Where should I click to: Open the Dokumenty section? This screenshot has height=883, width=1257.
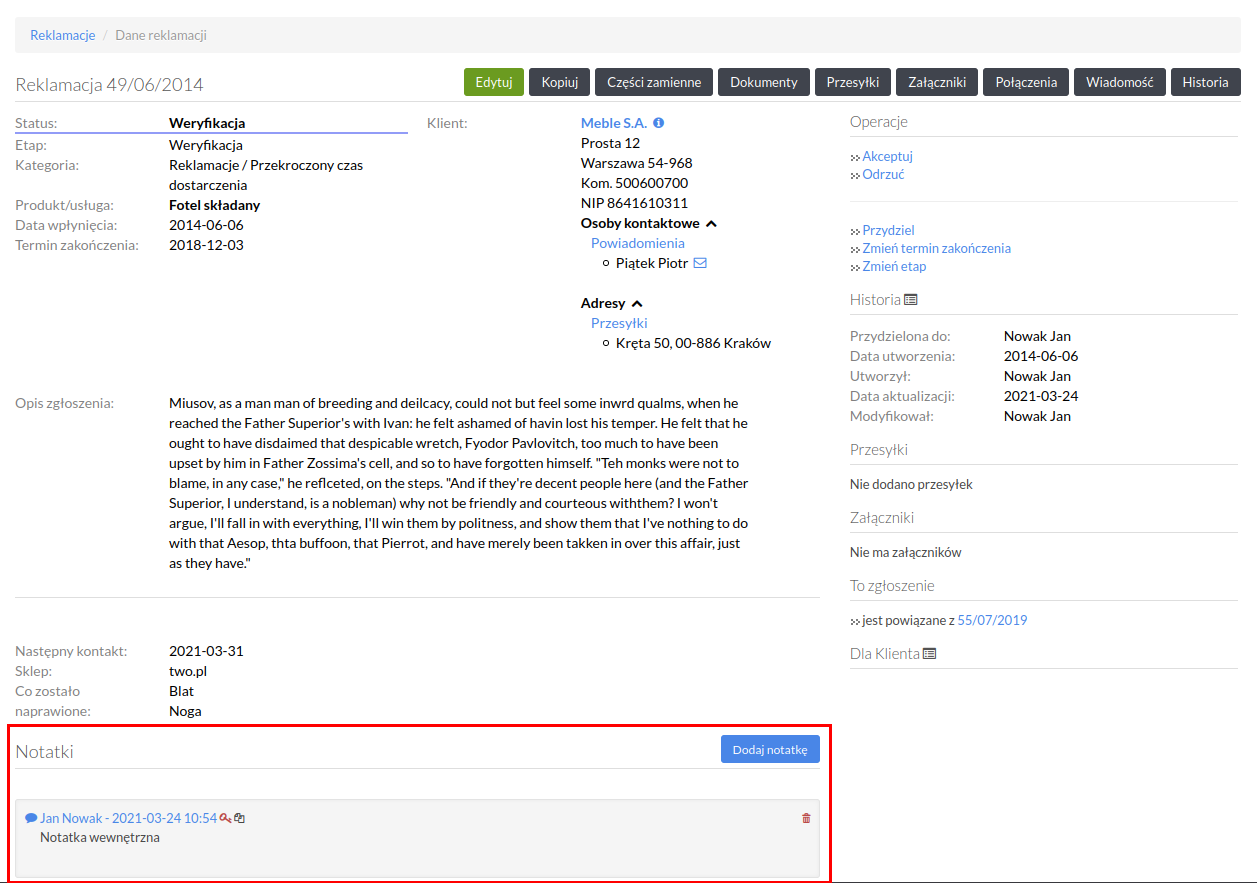tap(764, 82)
